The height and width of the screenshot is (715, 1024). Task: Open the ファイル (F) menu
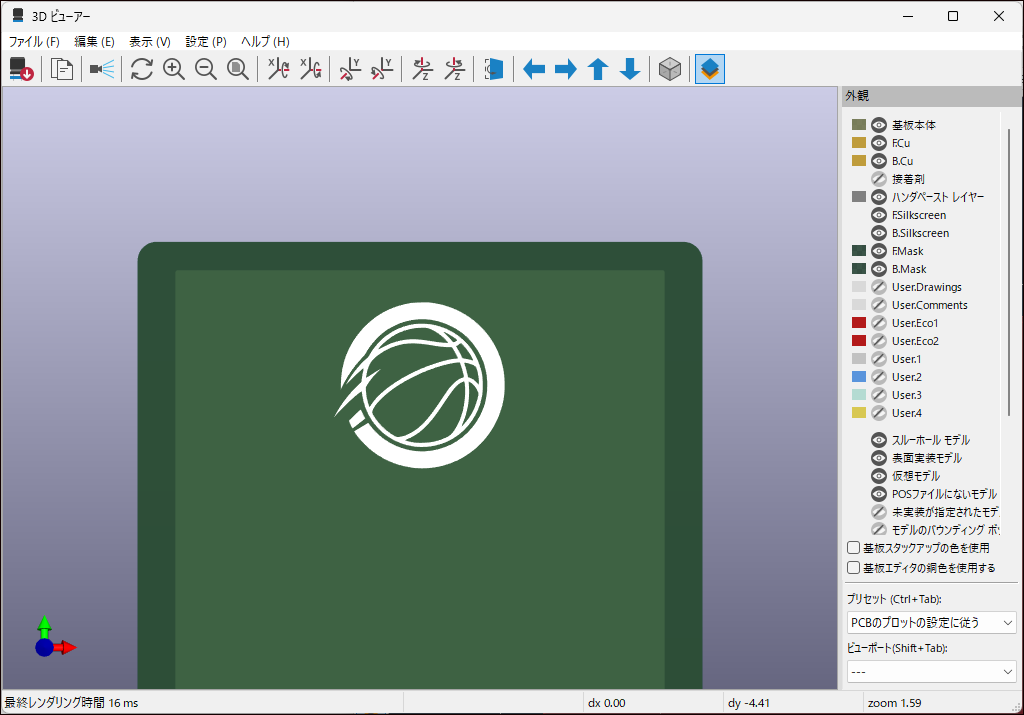(34, 42)
